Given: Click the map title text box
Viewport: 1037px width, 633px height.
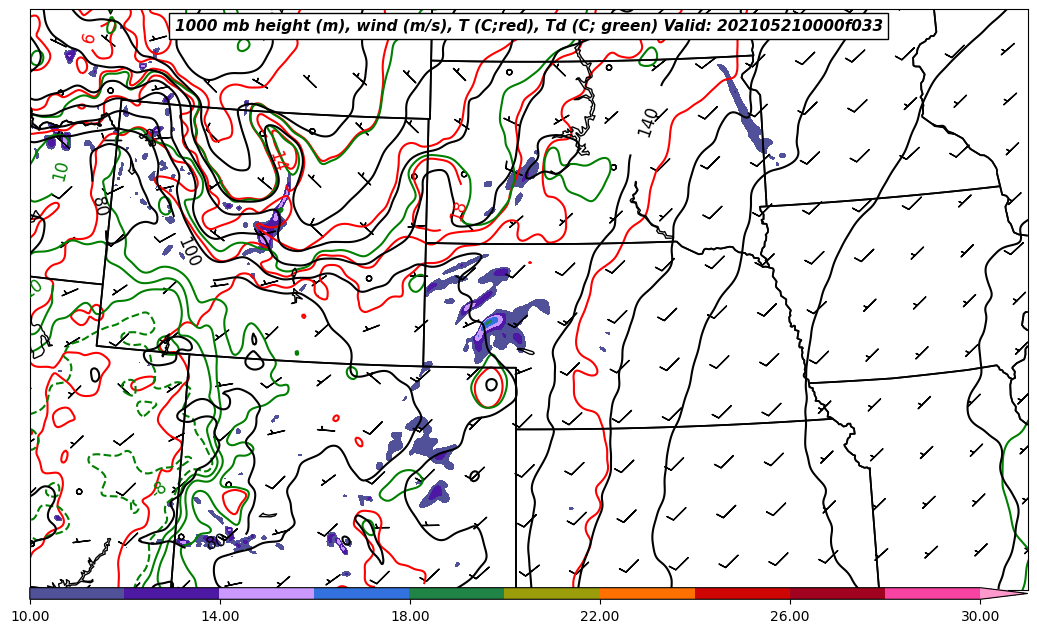Looking at the screenshot, I should pyautogui.click(x=528, y=26).
